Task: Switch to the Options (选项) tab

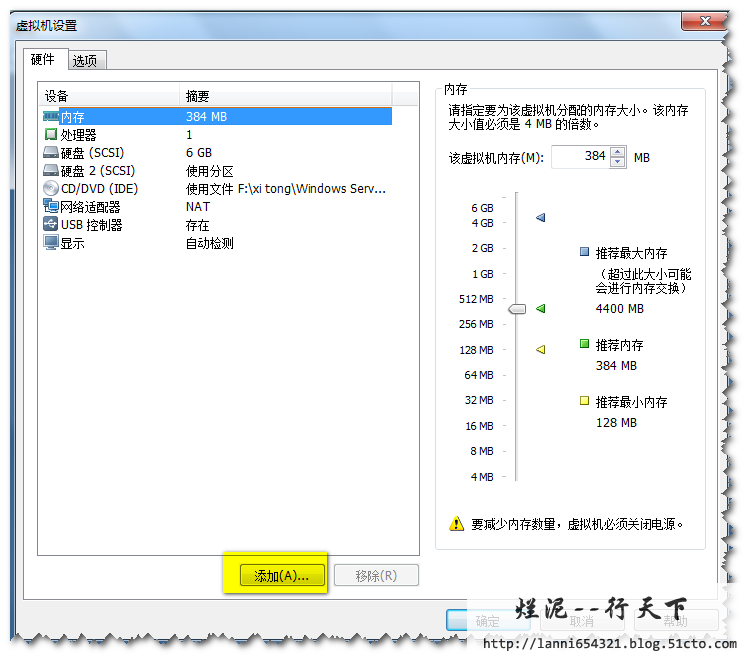Action: click(x=85, y=61)
